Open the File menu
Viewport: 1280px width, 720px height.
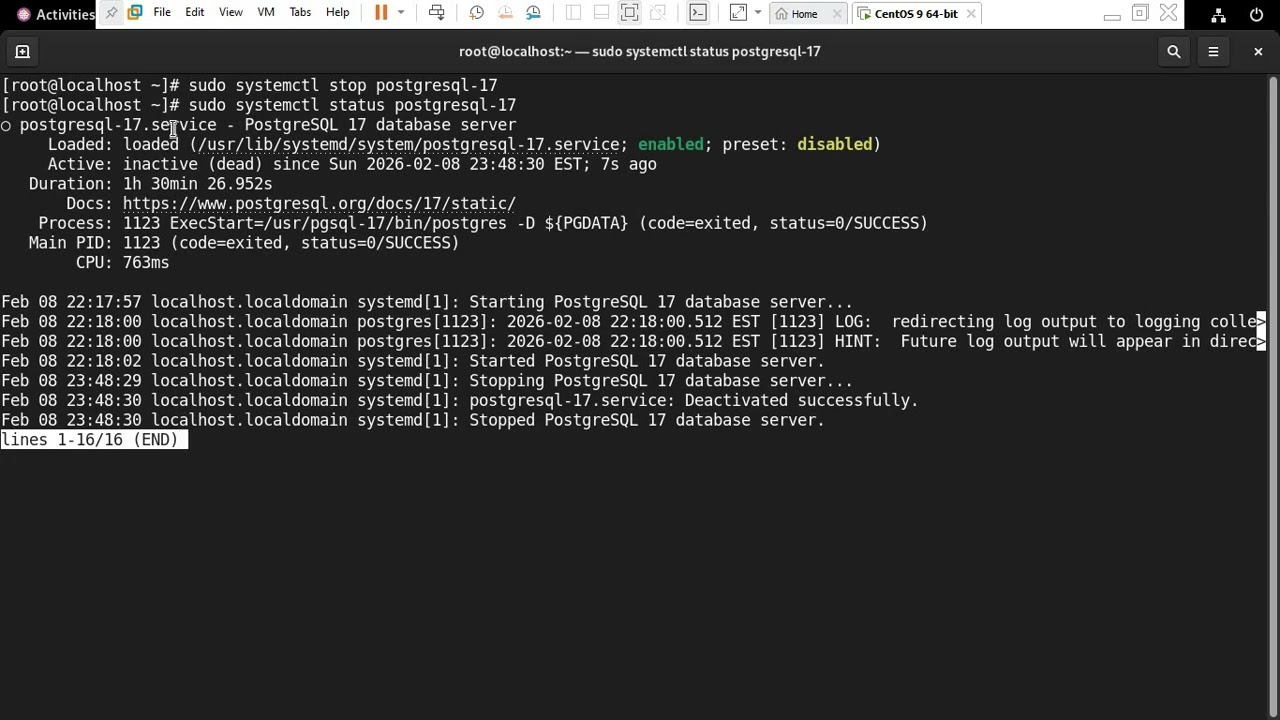click(162, 13)
